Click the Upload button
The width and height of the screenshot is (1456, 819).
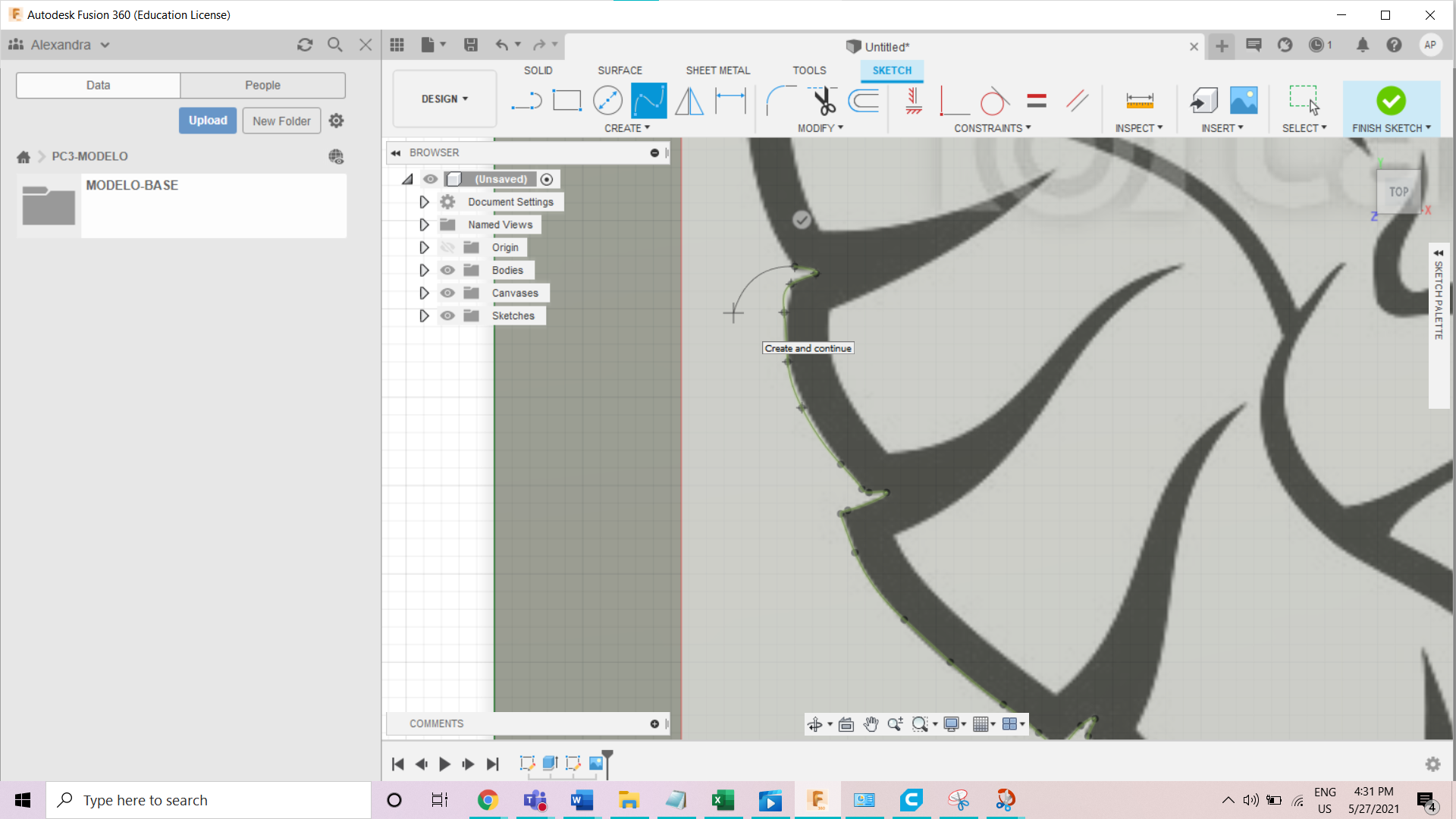(208, 121)
